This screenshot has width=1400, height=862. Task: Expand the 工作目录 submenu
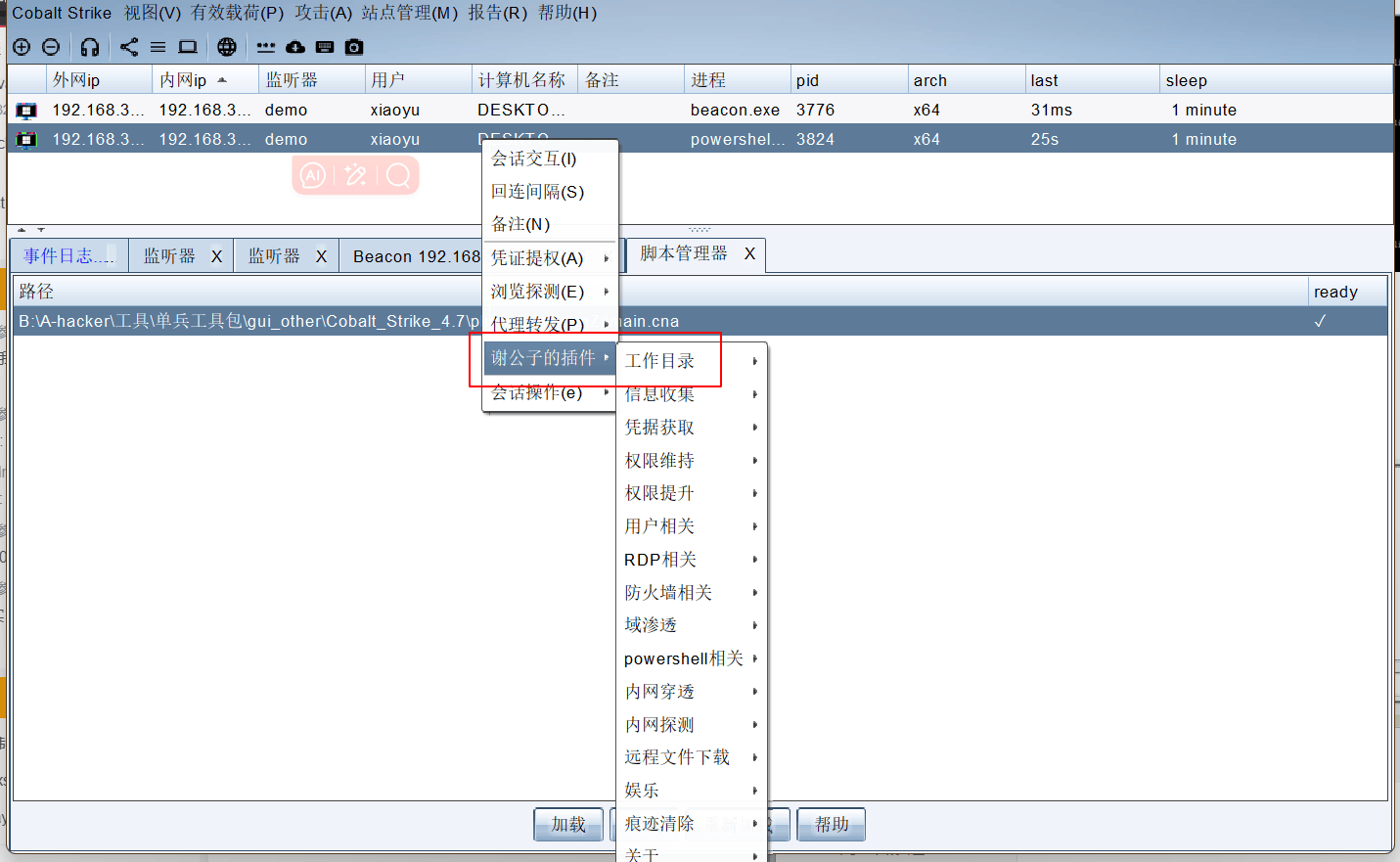click(x=692, y=361)
